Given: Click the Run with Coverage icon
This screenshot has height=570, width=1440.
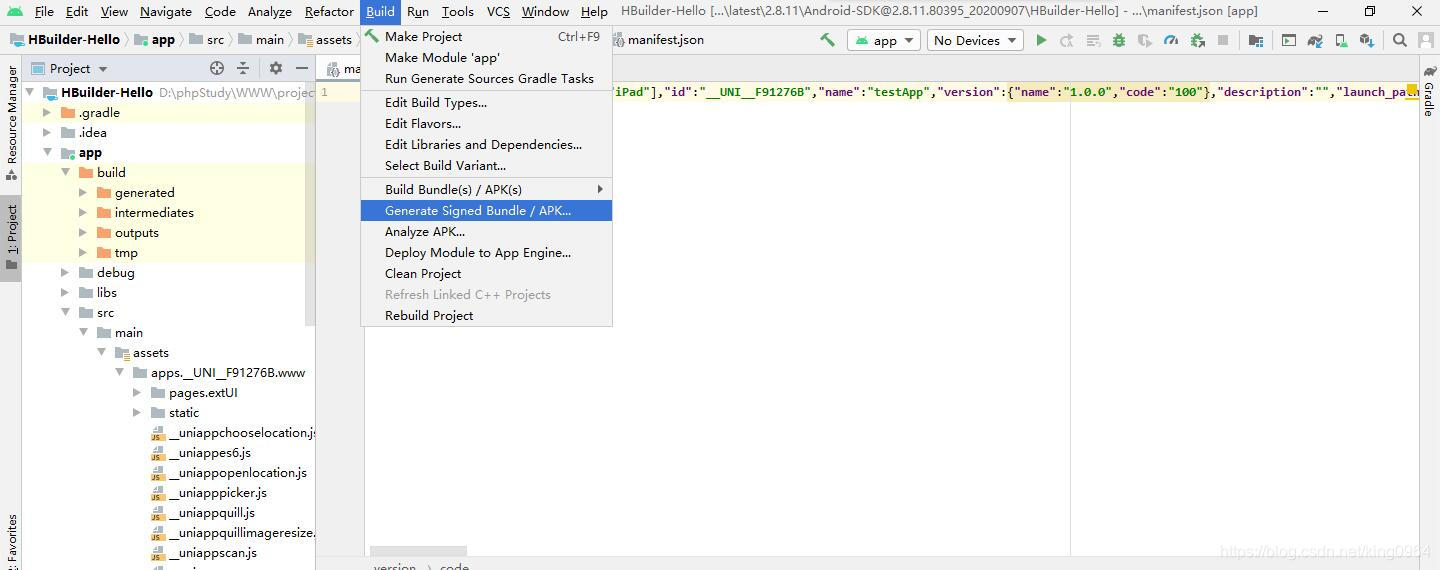Looking at the screenshot, I should 1145,40.
